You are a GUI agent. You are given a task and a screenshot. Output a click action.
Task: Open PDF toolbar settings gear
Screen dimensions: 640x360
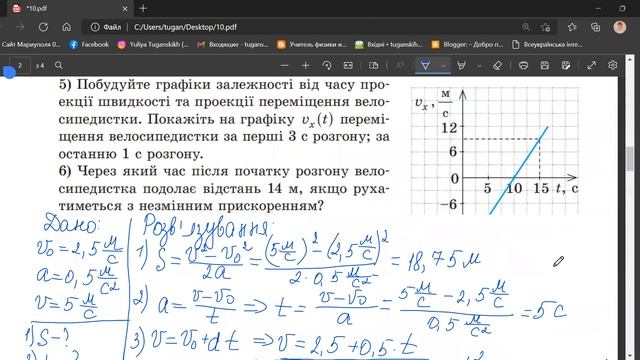coord(613,65)
